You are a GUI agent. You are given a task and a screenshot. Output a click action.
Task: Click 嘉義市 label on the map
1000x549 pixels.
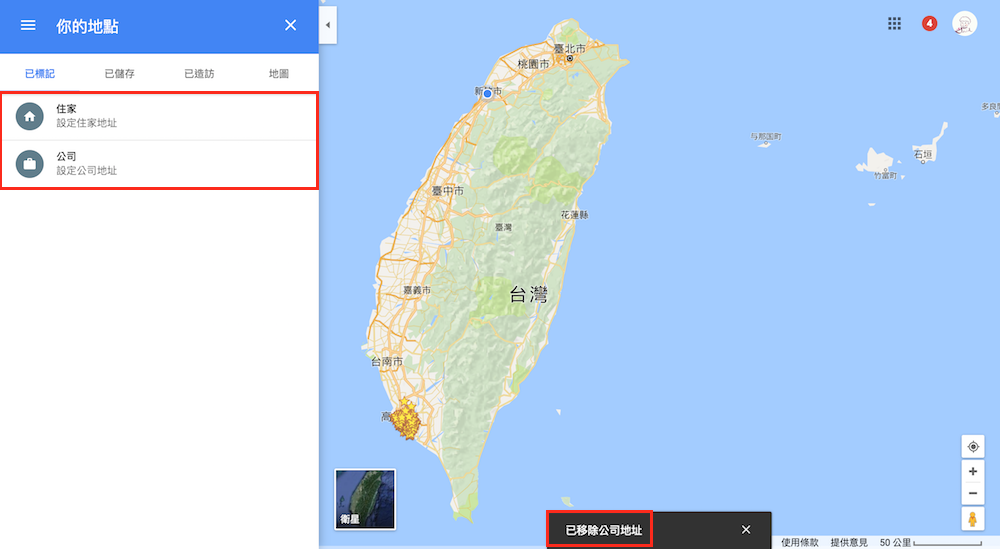pos(417,290)
